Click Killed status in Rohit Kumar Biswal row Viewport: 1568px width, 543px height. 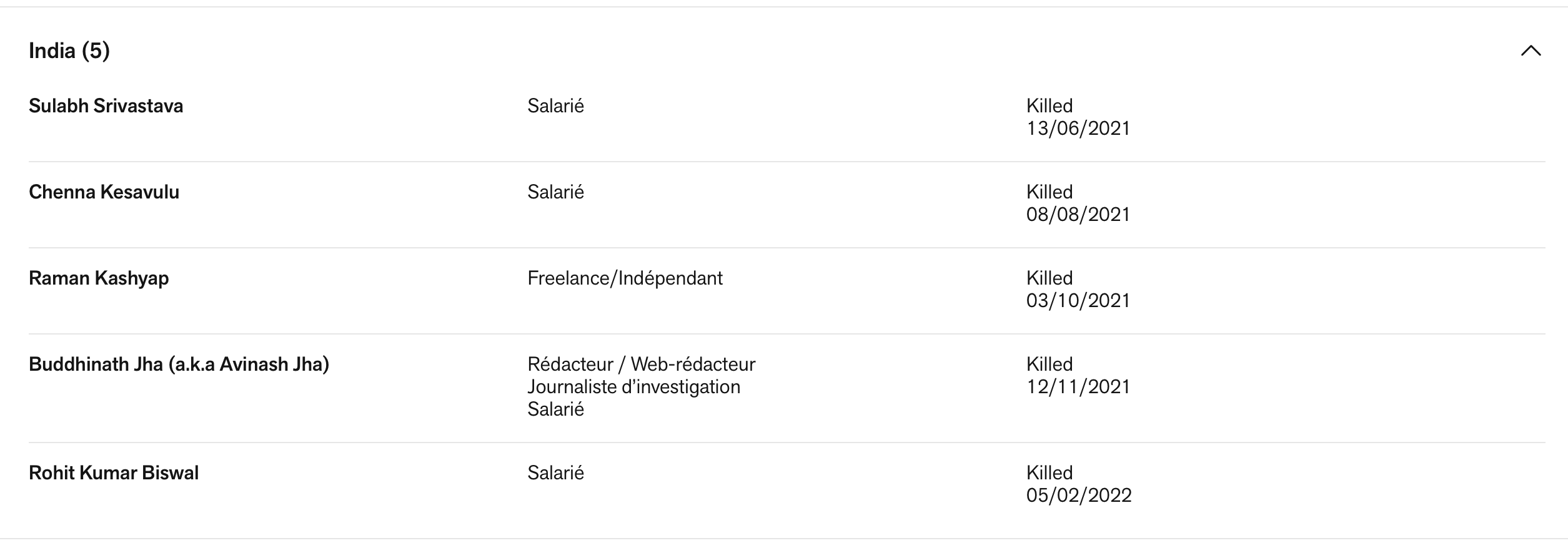click(1049, 473)
